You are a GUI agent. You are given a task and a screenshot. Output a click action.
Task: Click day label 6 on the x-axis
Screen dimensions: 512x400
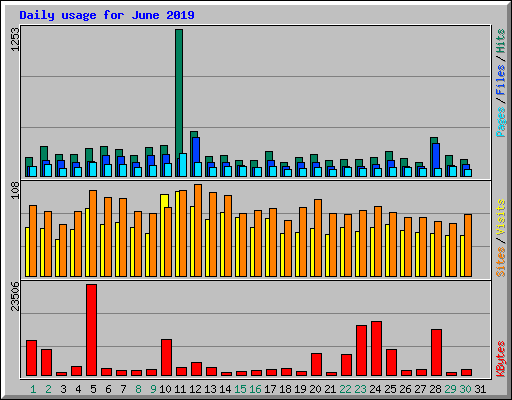[x=108, y=389]
